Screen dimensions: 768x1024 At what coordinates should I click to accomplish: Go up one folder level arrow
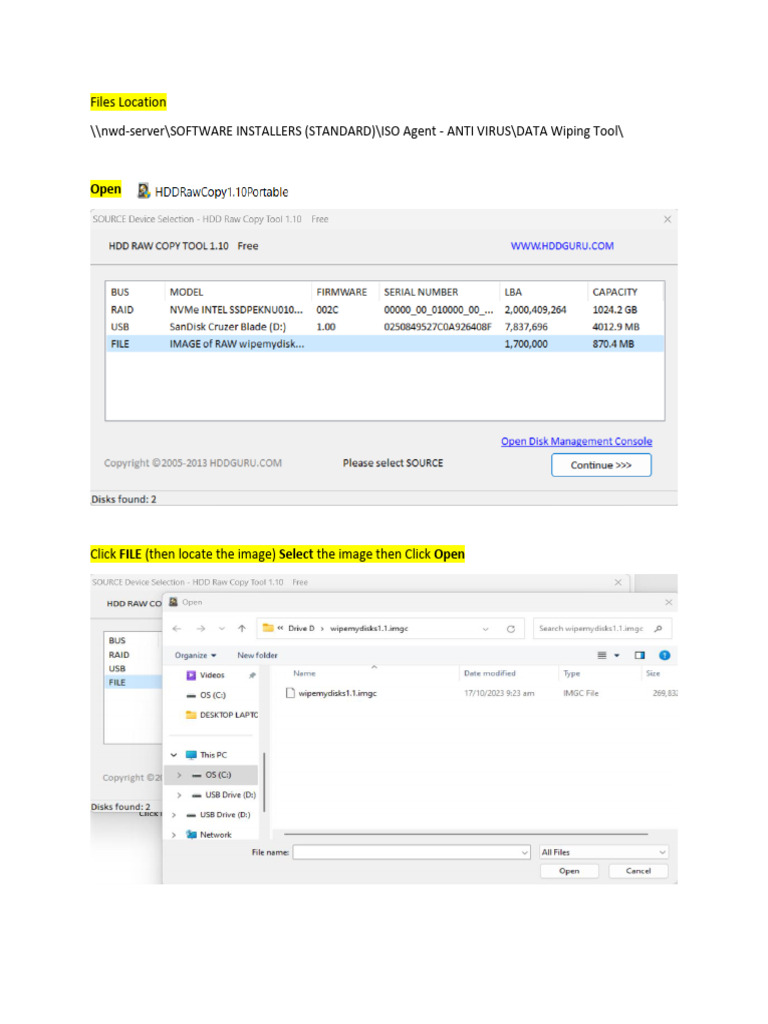click(242, 628)
